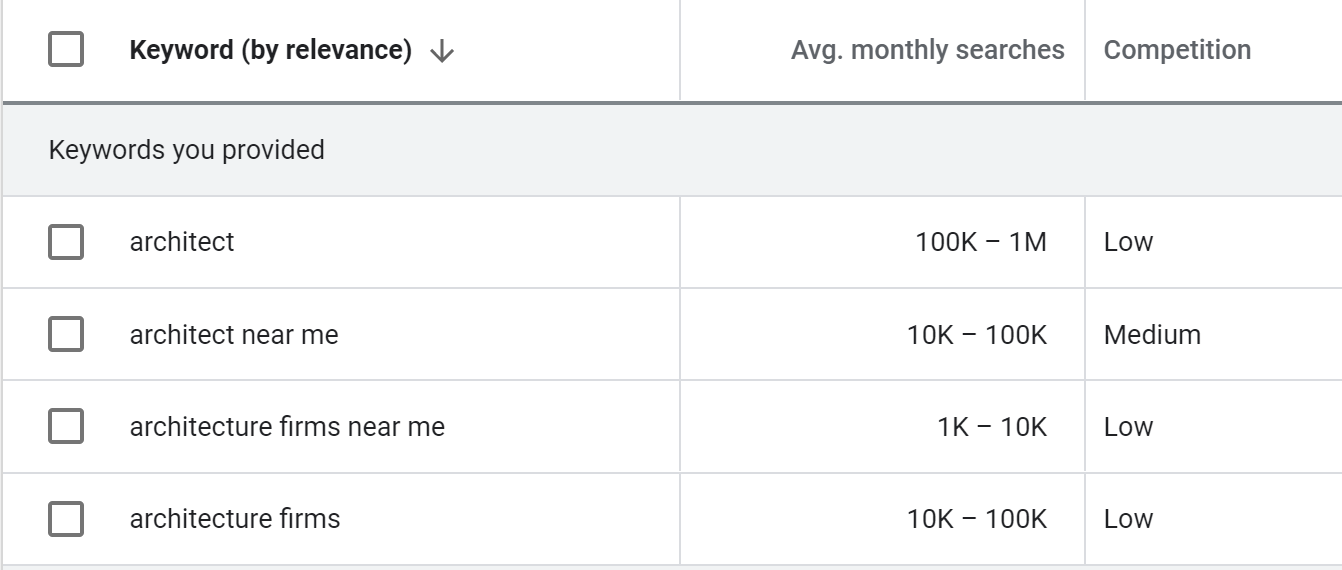Viewport: 1342px width, 570px height.
Task: Click the Competition column header
Action: coord(1177,50)
